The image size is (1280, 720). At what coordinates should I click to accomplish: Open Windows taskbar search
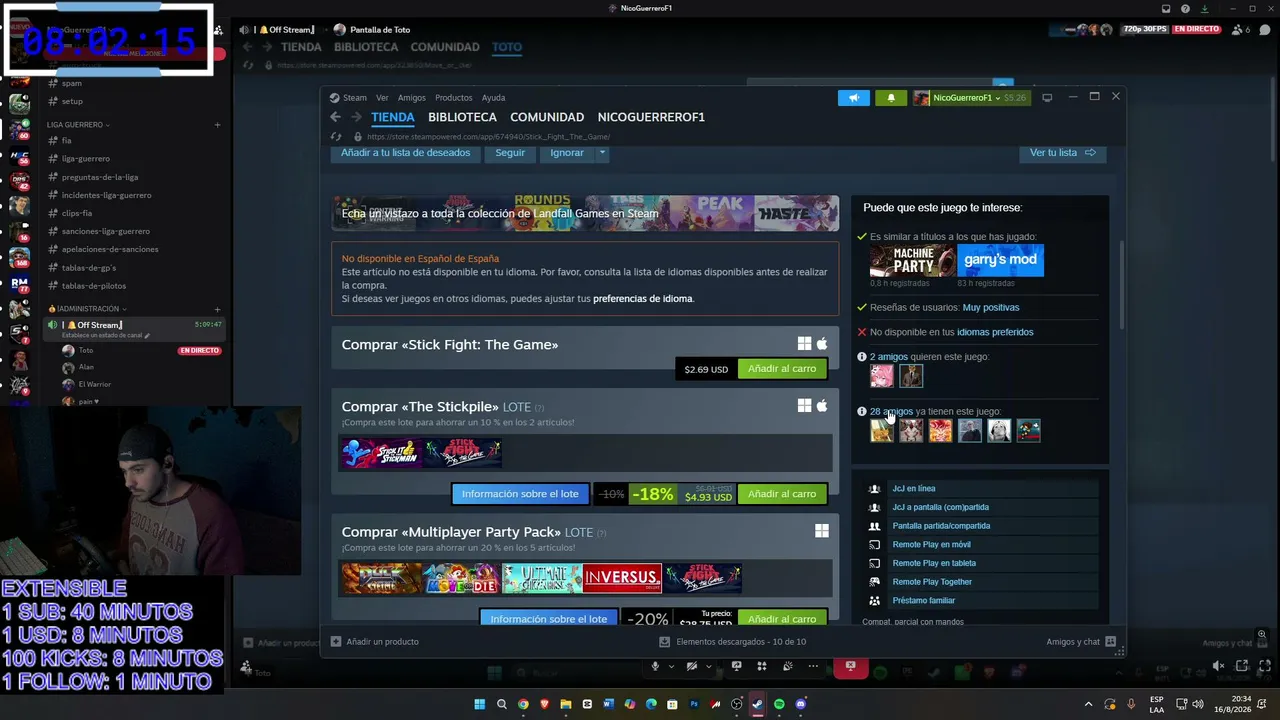coord(502,704)
